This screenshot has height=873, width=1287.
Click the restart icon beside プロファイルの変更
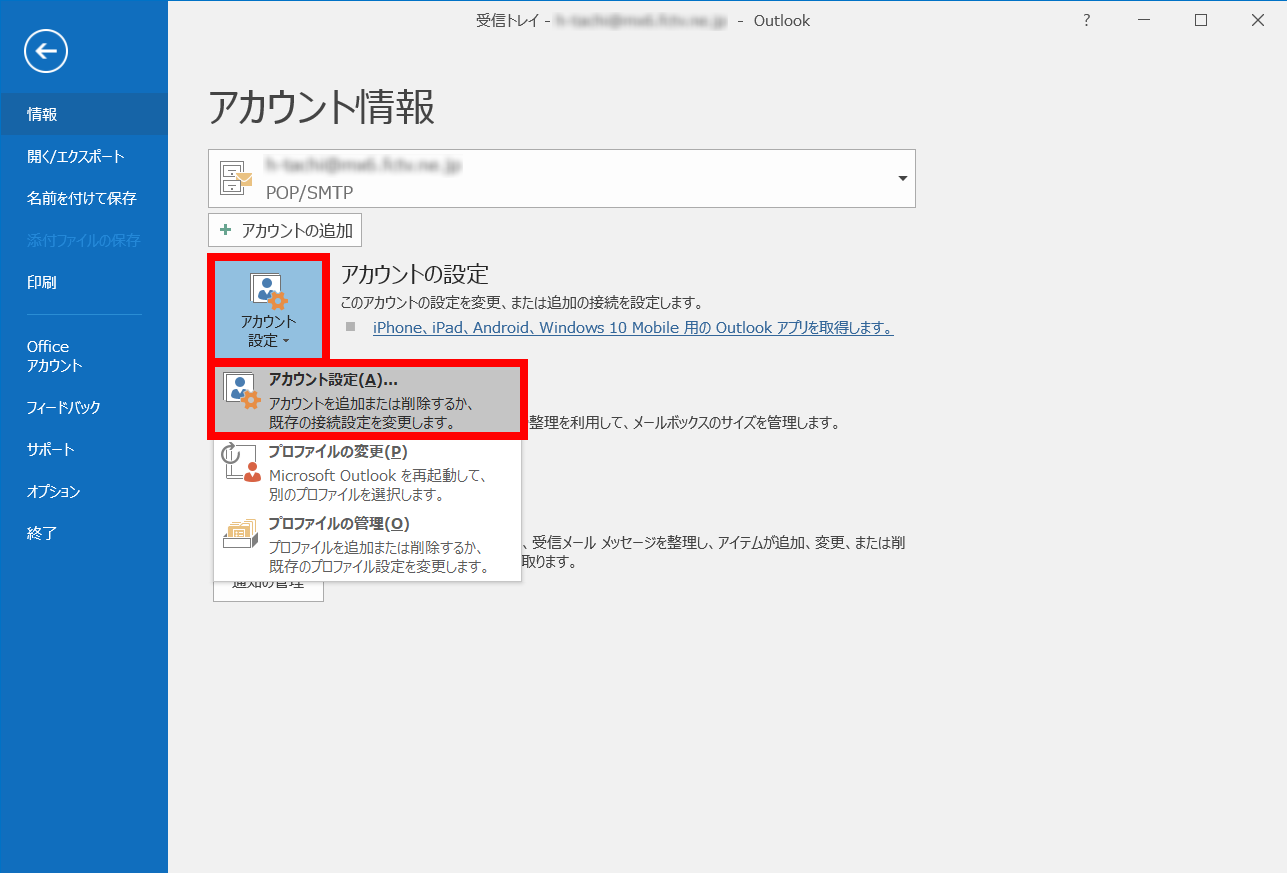[x=239, y=463]
